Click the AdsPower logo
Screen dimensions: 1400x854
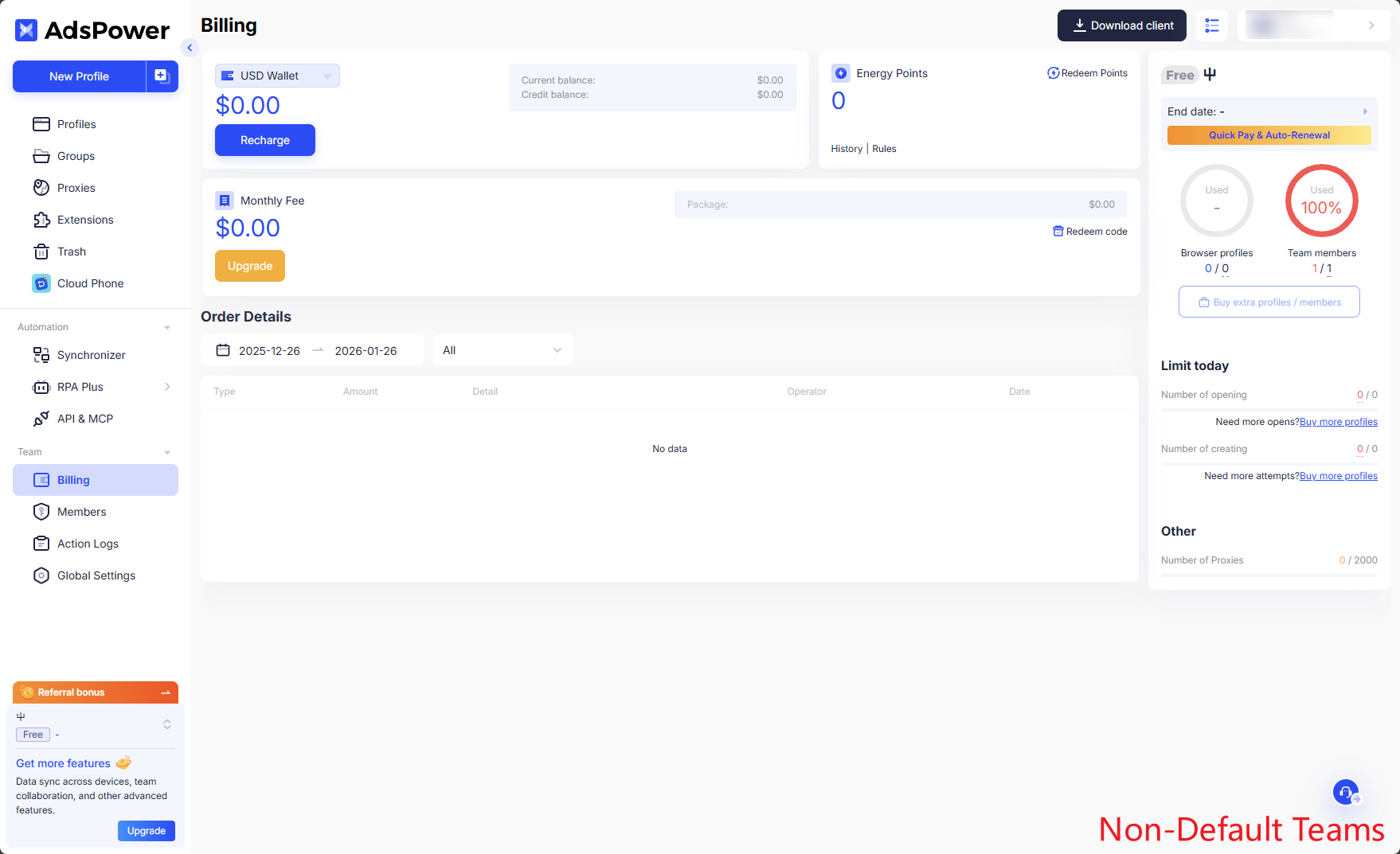(x=90, y=30)
